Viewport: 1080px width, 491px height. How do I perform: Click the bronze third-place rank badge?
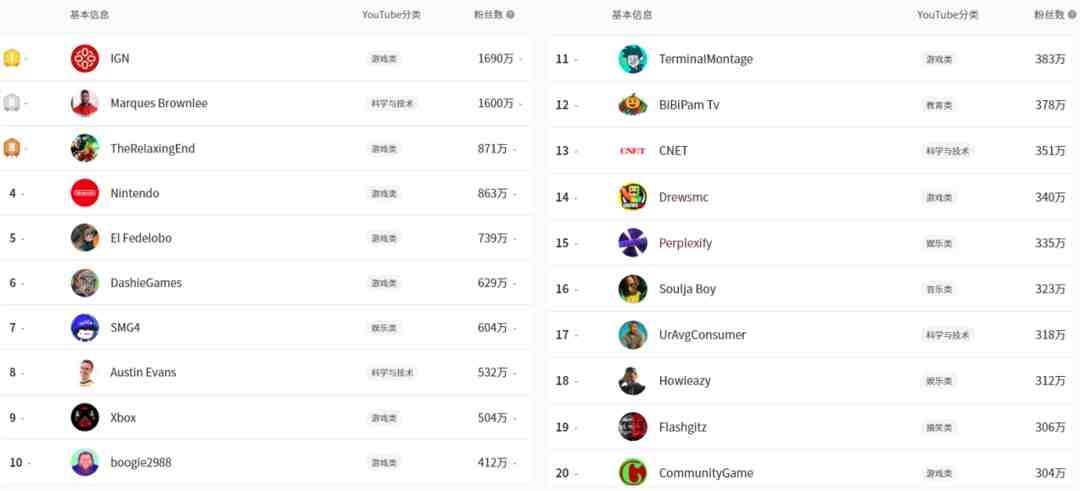11,148
